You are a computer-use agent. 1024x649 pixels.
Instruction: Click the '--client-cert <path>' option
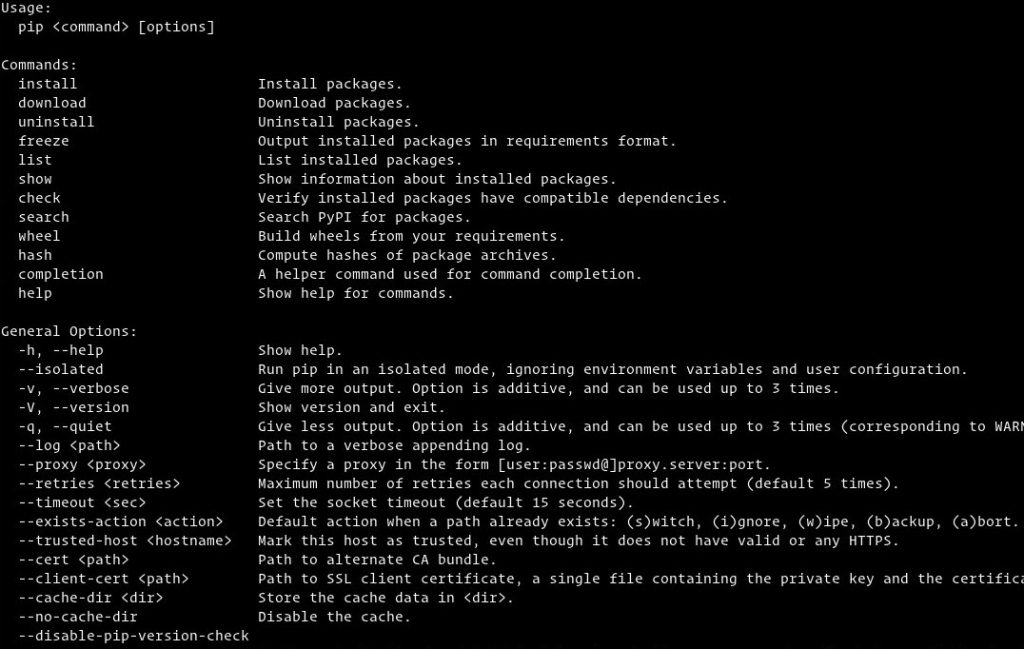[x=103, y=579]
